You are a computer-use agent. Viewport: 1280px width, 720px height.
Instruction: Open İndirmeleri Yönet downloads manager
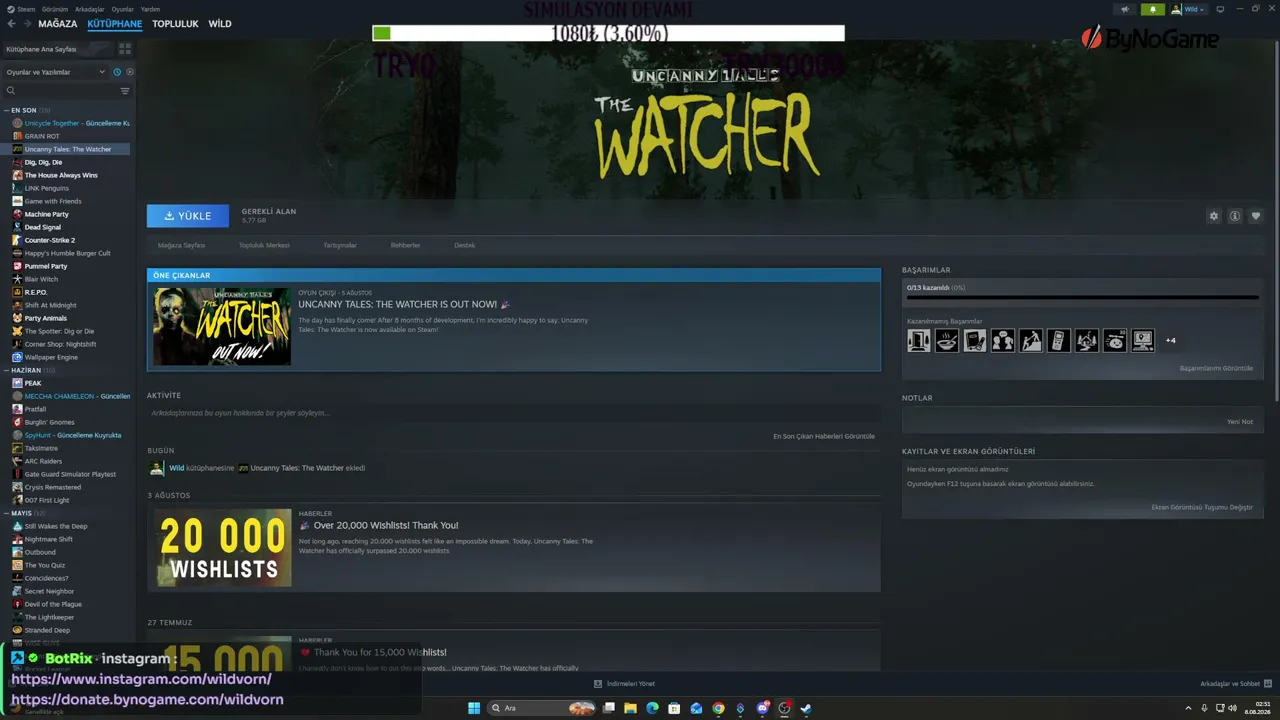click(625, 684)
